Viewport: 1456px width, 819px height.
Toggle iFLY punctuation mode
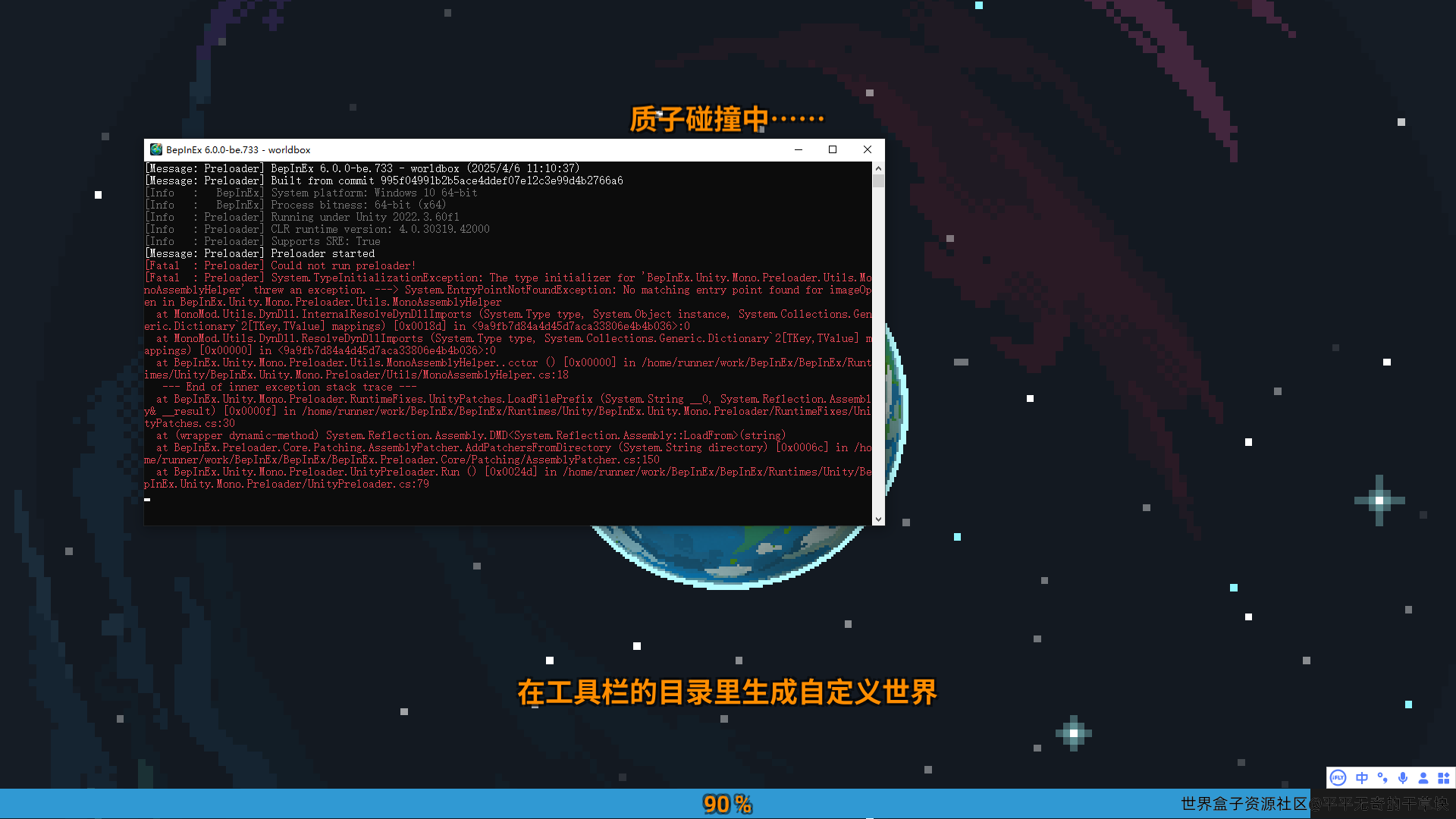point(1382,778)
